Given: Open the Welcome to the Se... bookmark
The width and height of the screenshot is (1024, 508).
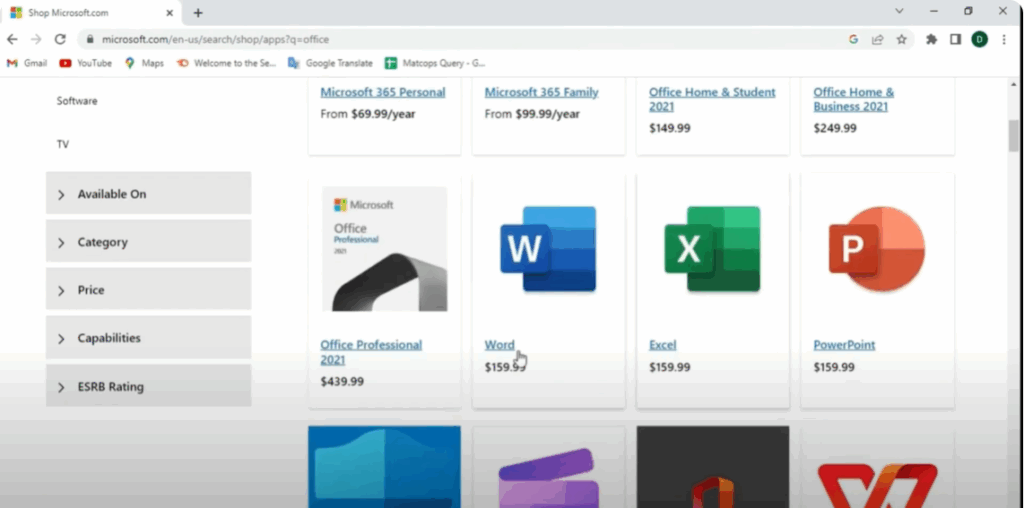Looking at the screenshot, I should [x=227, y=63].
